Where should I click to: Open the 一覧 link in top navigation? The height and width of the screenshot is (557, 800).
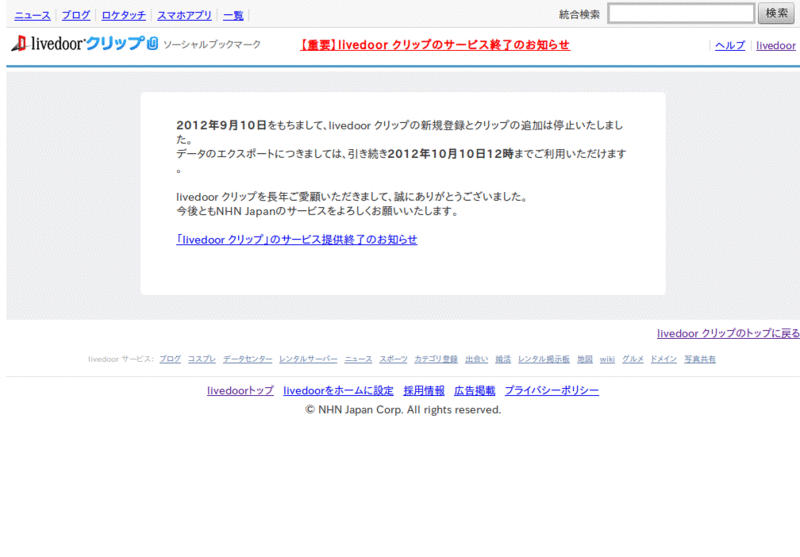(233, 15)
